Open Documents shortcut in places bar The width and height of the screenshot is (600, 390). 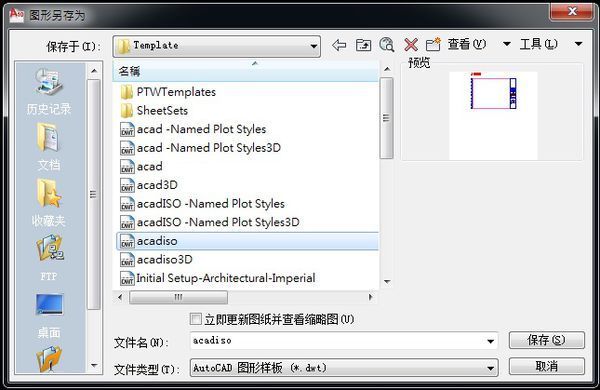click(49, 147)
